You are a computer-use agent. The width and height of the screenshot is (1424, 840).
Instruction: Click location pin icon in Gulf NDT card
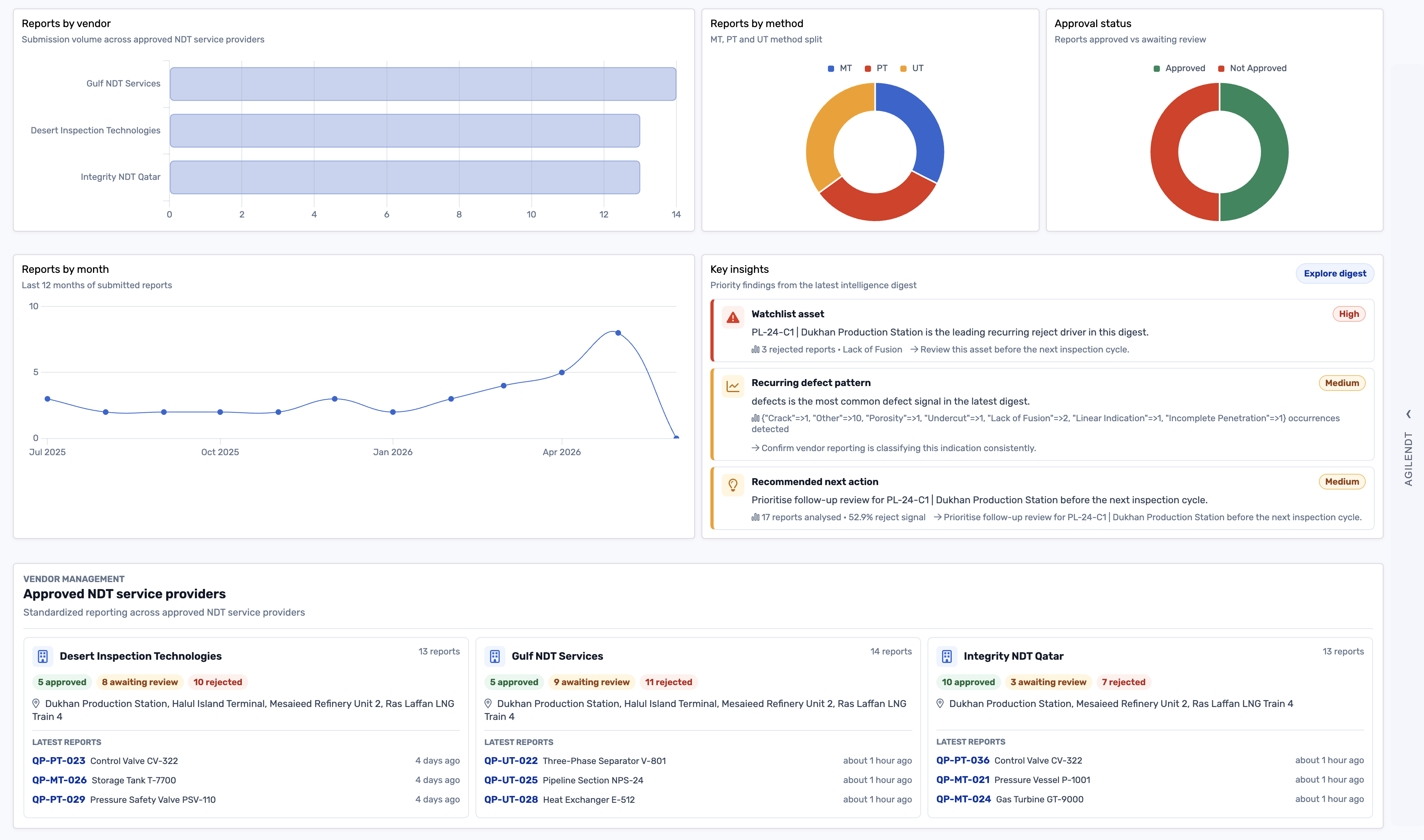[x=488, y=704]
